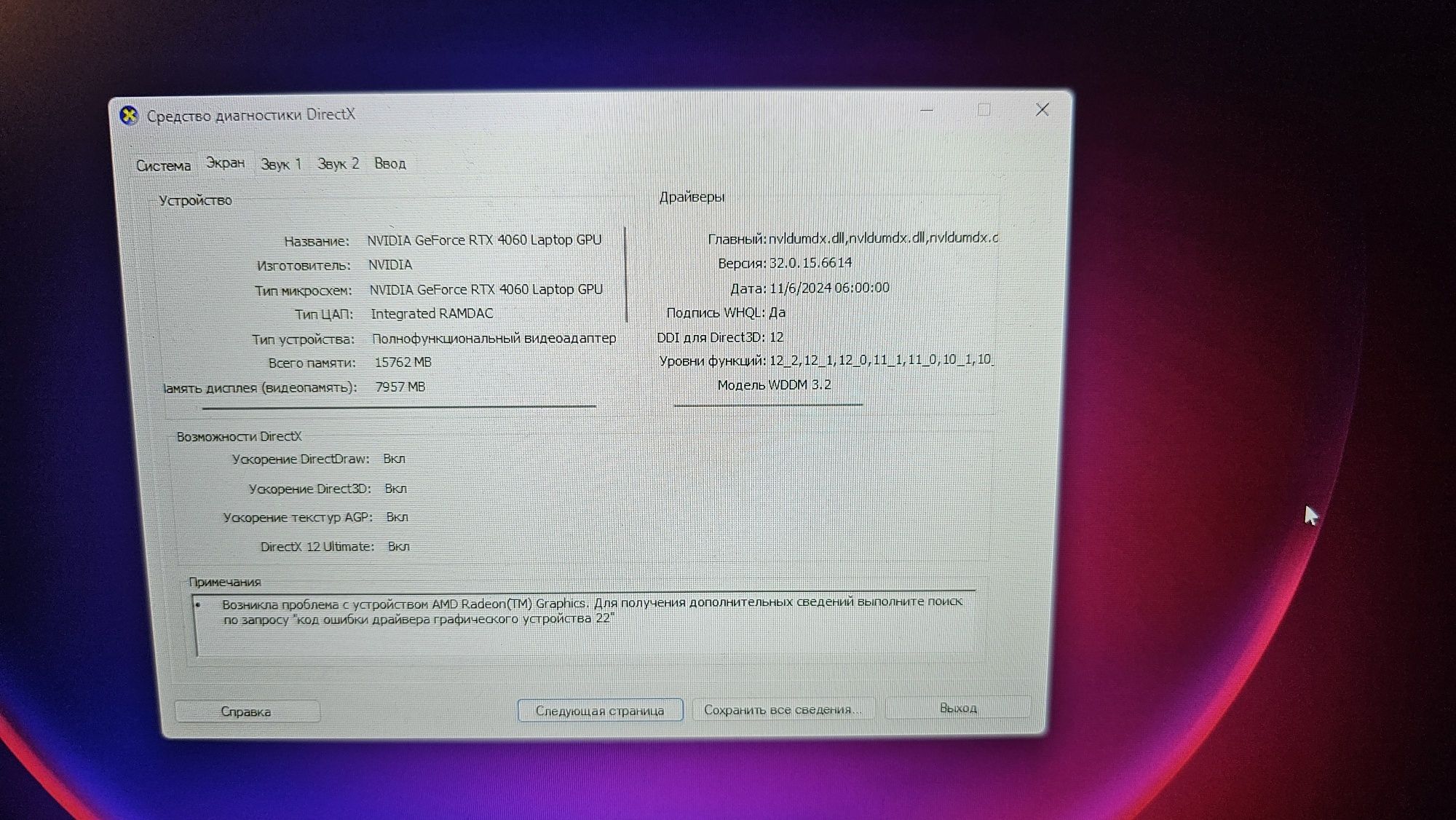This screenshot has height=820, width=1456.
Task: Click driver date 11/6/2024 06:00:00
Action: [x=829, y=288]
